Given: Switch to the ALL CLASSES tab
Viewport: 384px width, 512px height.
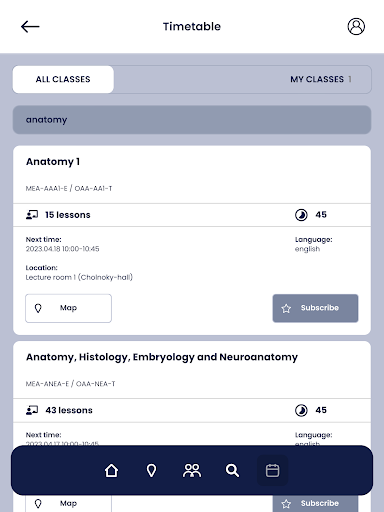Looking at the screenshot, I should pyautogui.click(x=63, y=79).
